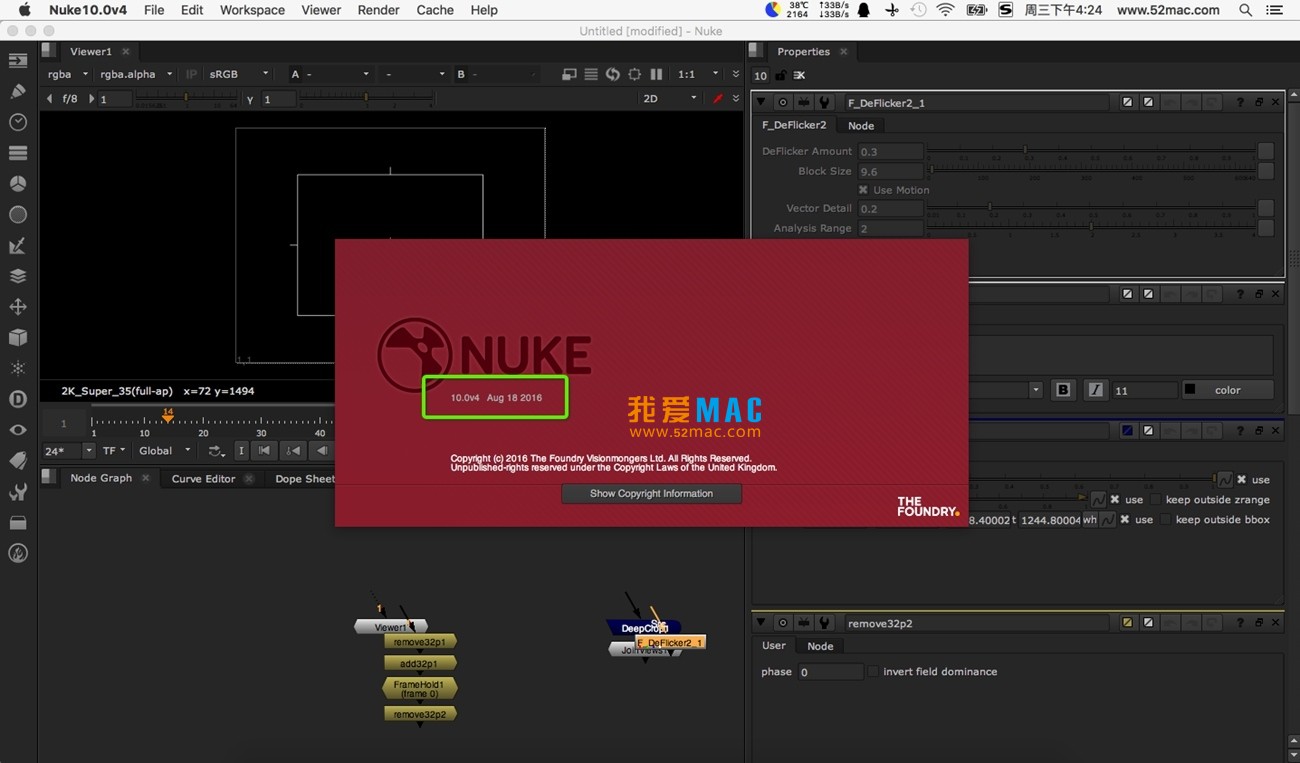This screenshot has height=763, width=1300.
Task: Open the Deep nodes D icon
Action: pyautogui.click(x=18, y=399)
